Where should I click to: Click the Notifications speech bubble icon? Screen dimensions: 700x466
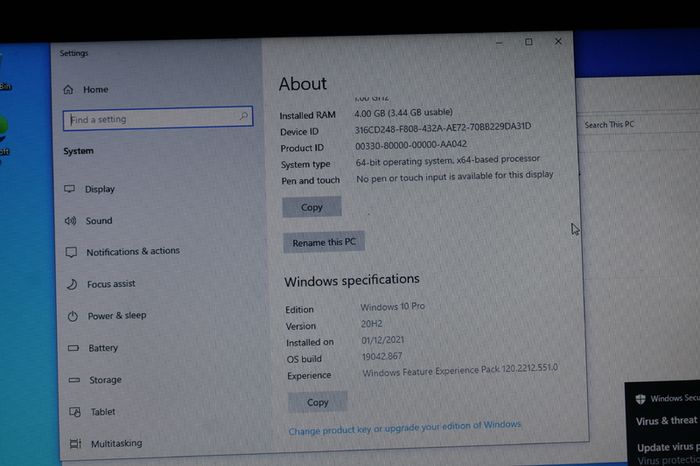[x=71, y=252]
